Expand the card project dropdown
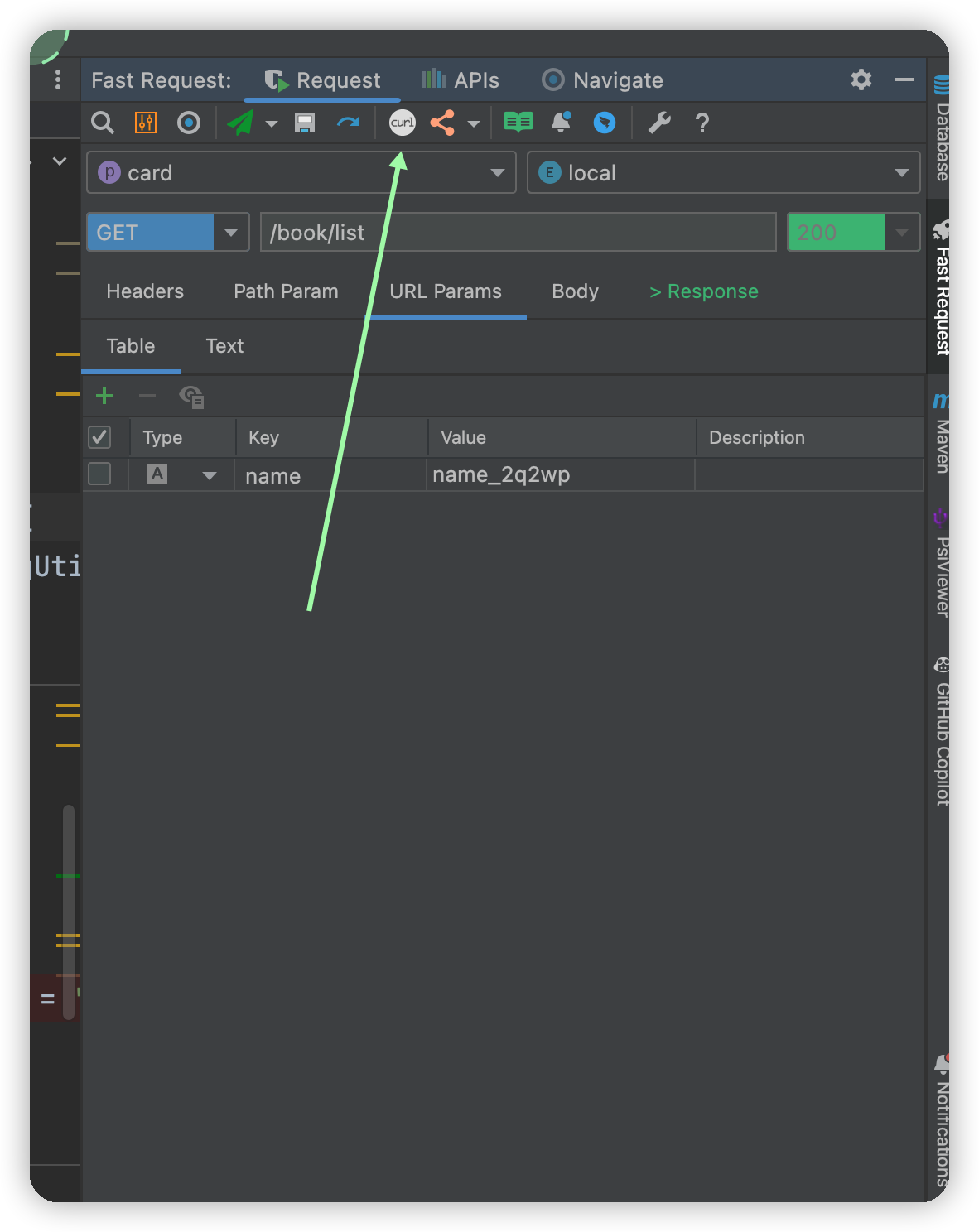This screenshot has height=1232, width=979. click(x=497, y=172)
